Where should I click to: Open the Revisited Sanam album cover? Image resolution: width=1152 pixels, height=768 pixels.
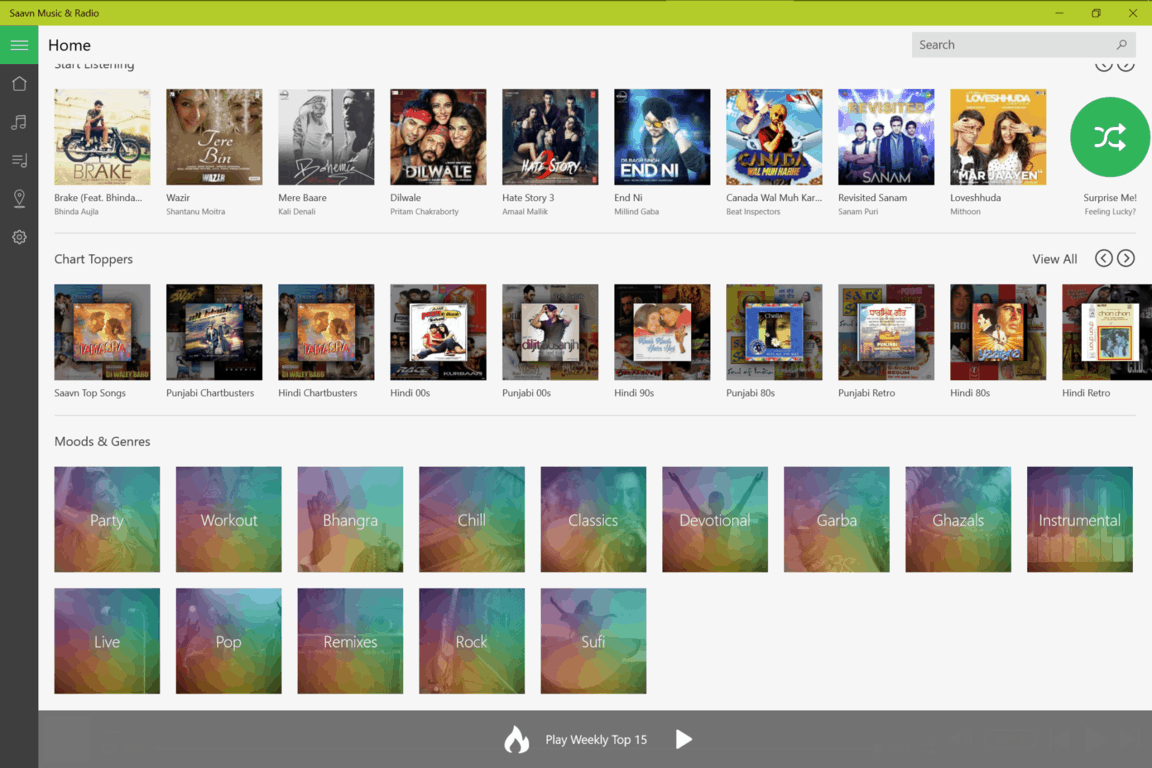[886, 137]
